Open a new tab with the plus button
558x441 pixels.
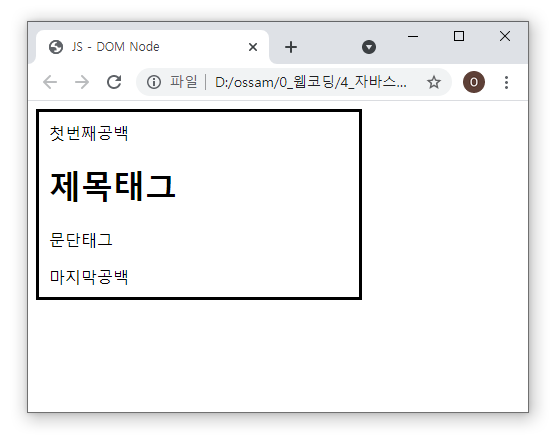(x=291, y=47)
